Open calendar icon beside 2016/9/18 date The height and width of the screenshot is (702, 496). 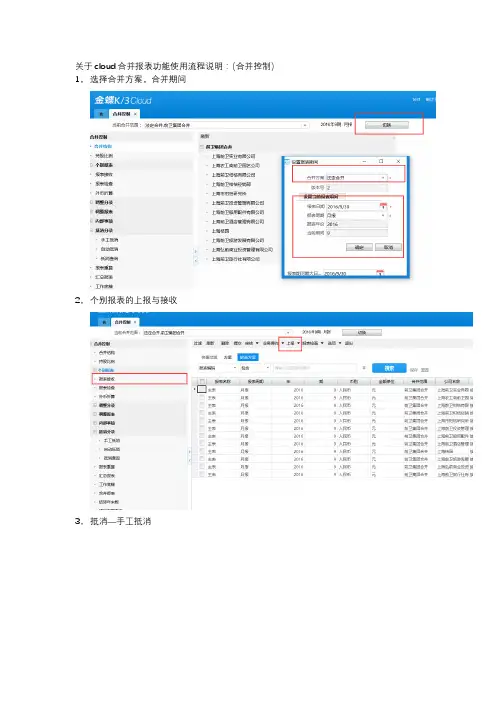coord(383,206)
